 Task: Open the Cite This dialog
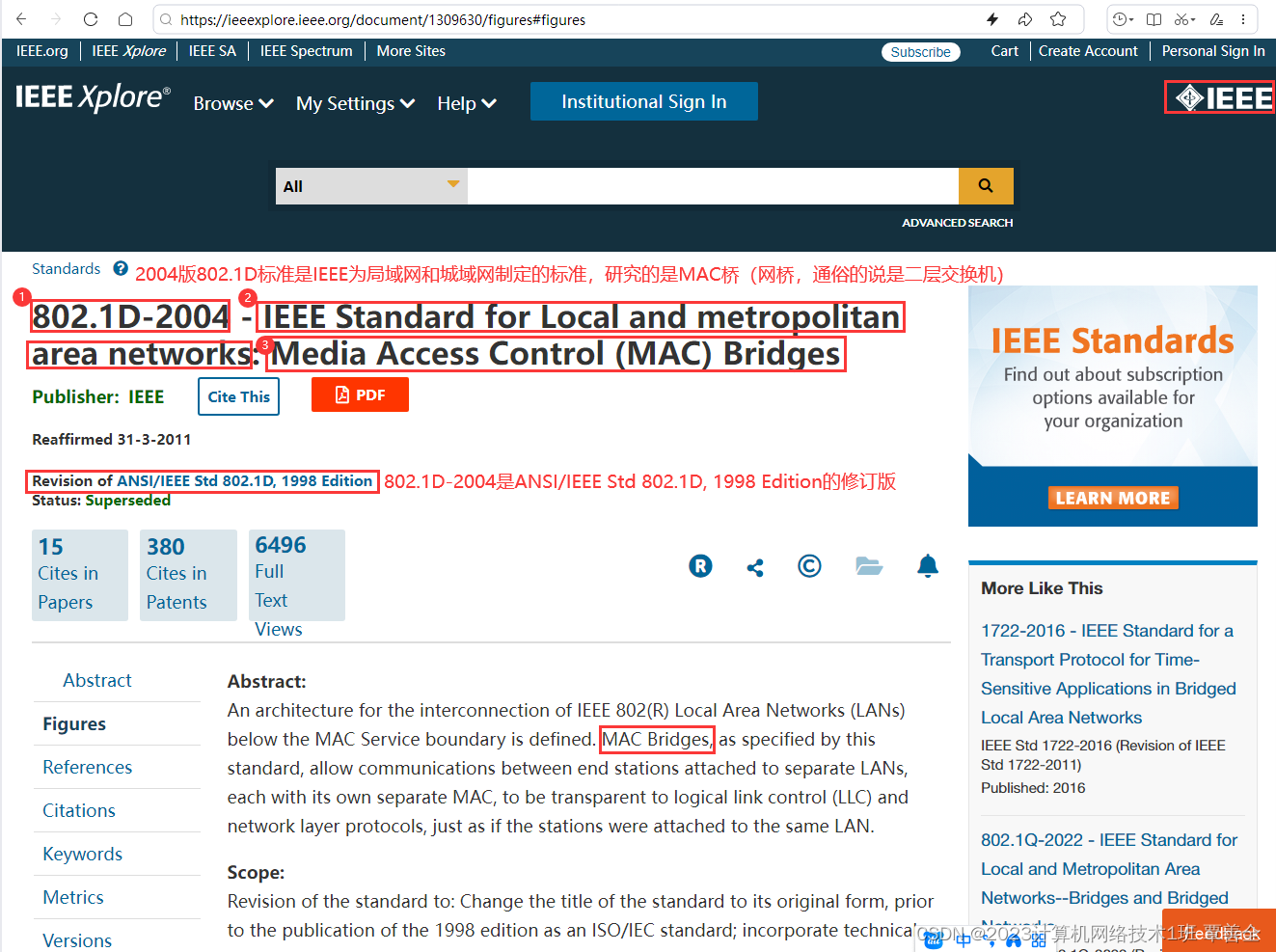[238, 395]
